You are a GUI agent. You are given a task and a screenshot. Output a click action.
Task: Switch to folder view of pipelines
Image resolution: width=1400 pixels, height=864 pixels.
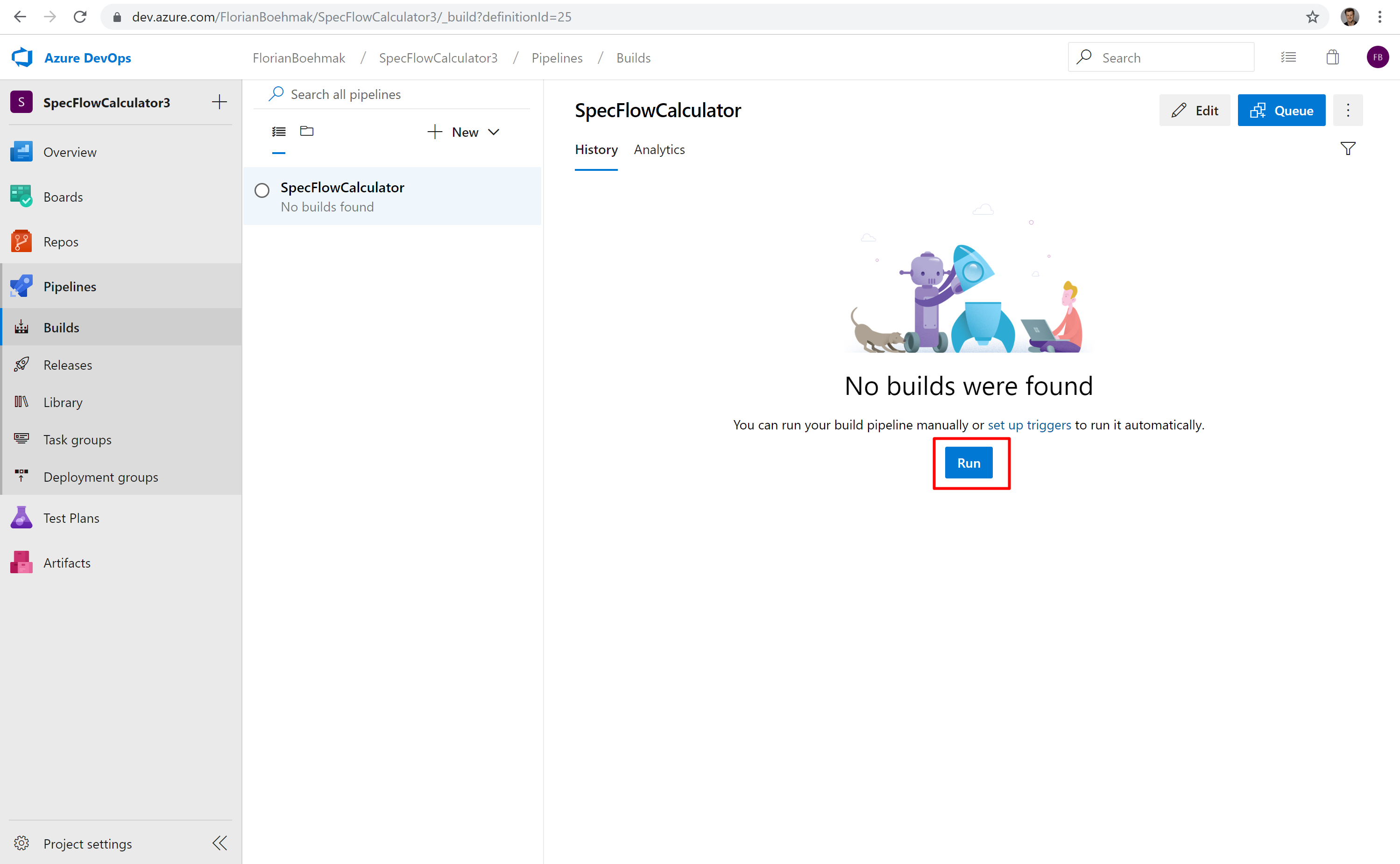[307, 132]
